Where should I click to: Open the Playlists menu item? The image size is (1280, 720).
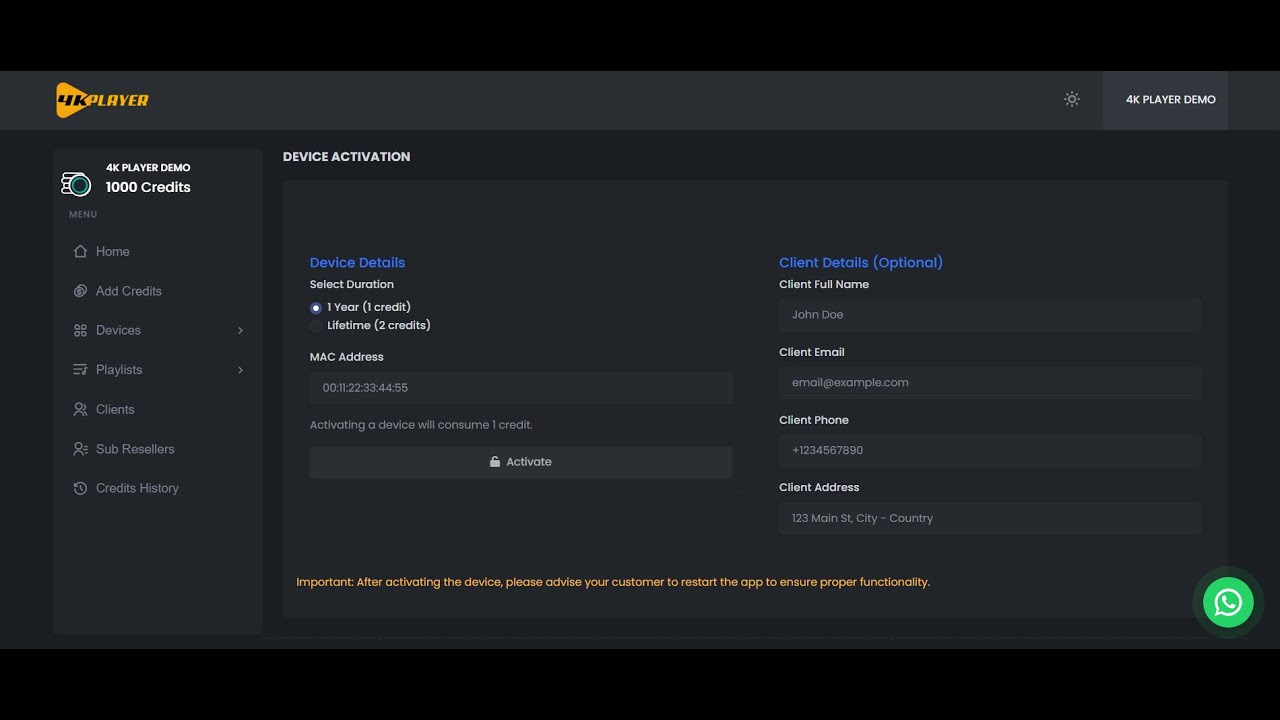tap(158, 370)
